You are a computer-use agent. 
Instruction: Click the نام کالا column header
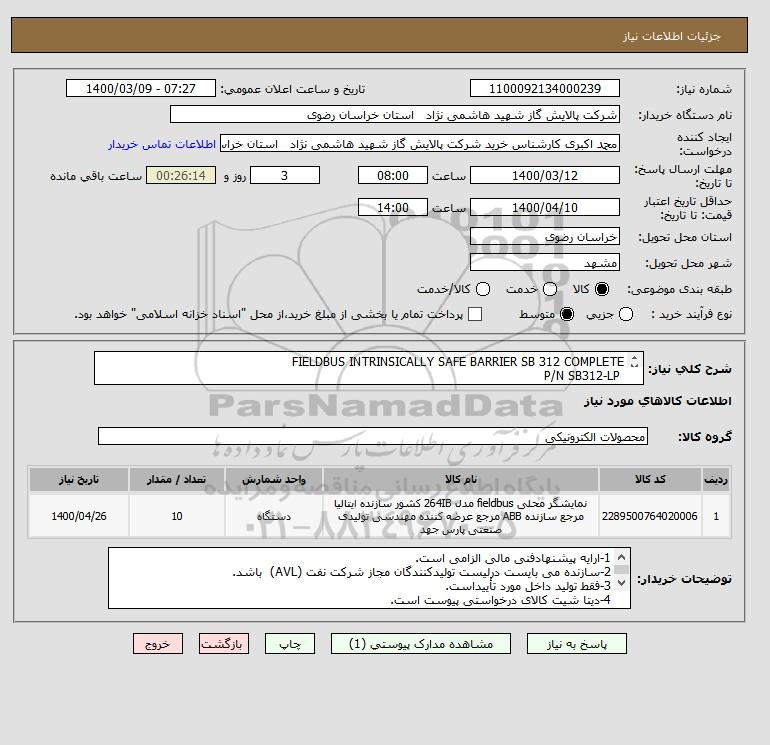[x=461, y=479]
